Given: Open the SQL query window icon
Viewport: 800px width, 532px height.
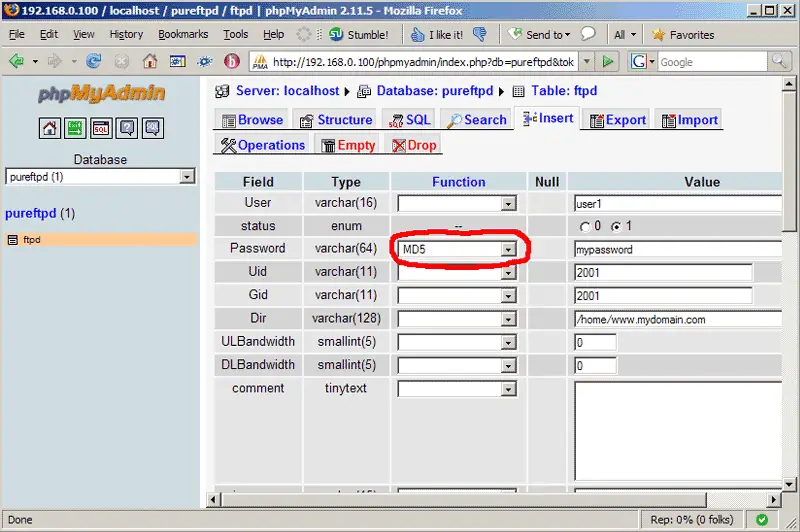Looking at the screenshot, I should pos(101,128).
